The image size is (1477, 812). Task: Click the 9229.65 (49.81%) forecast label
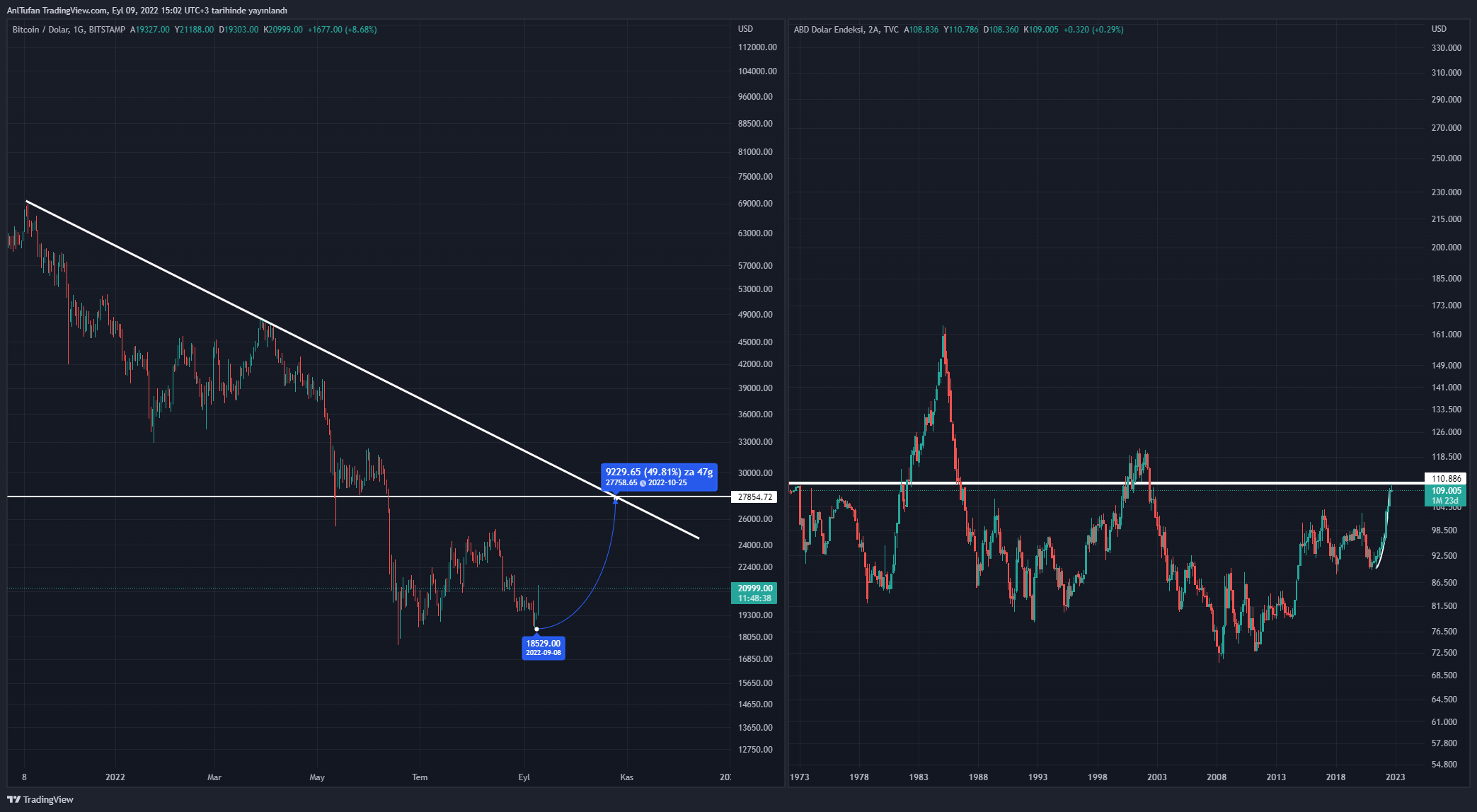[659, 472]
